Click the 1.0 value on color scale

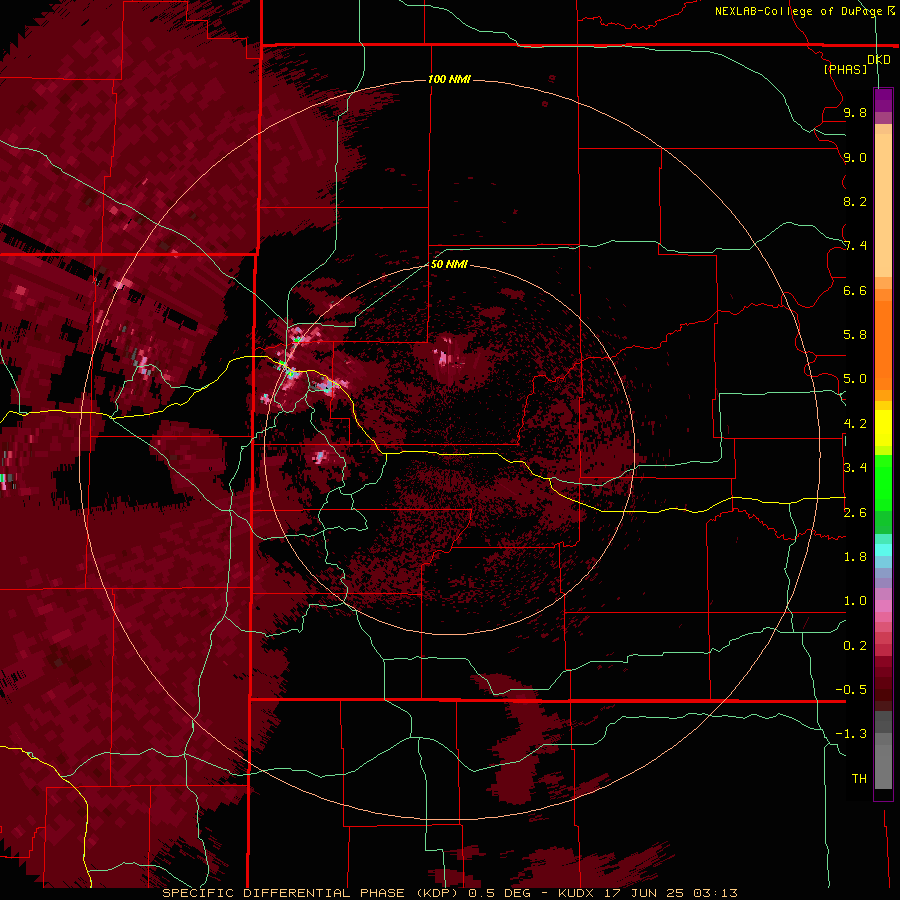click(x=855, y=601)
